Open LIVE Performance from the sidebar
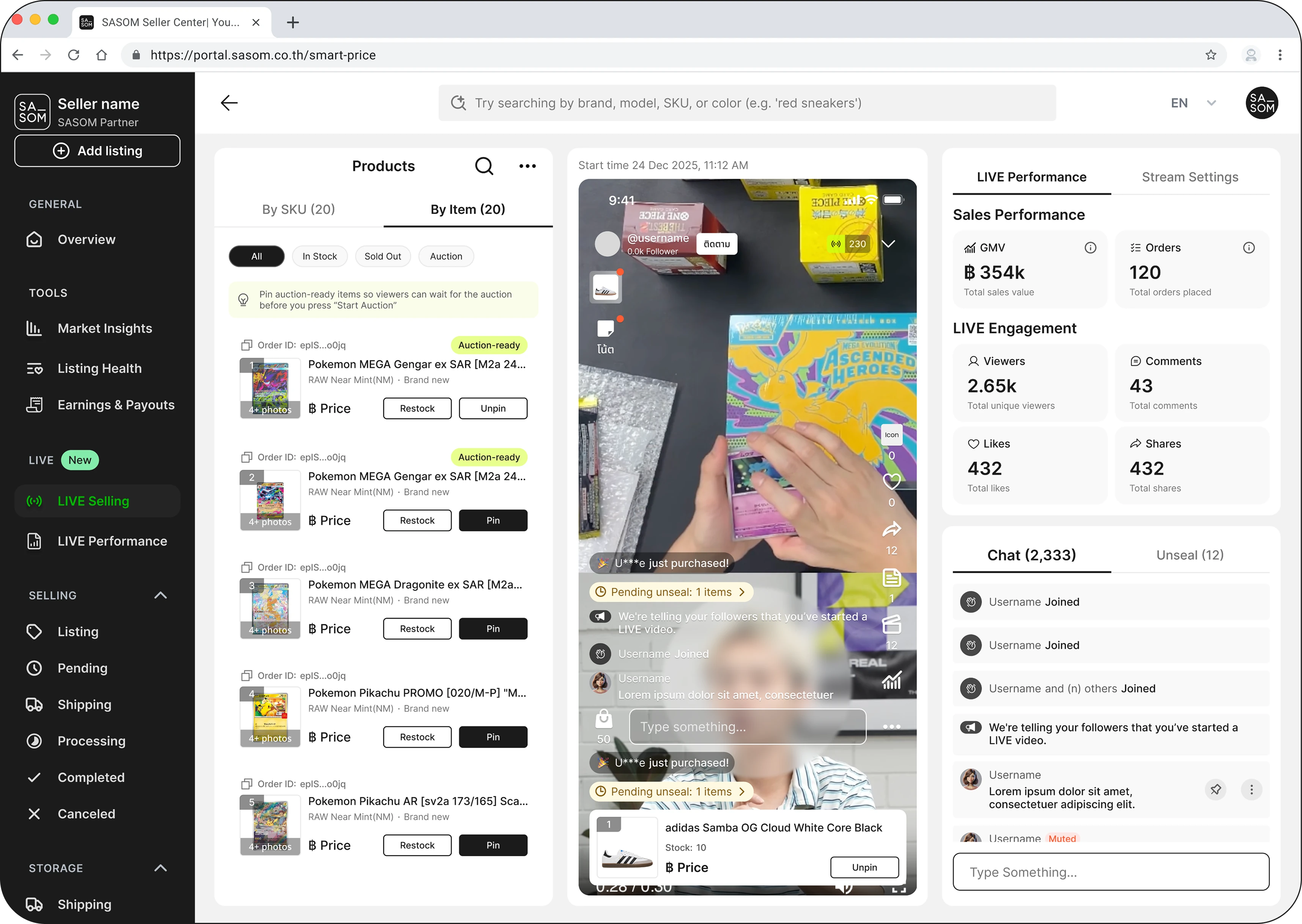 97,541
